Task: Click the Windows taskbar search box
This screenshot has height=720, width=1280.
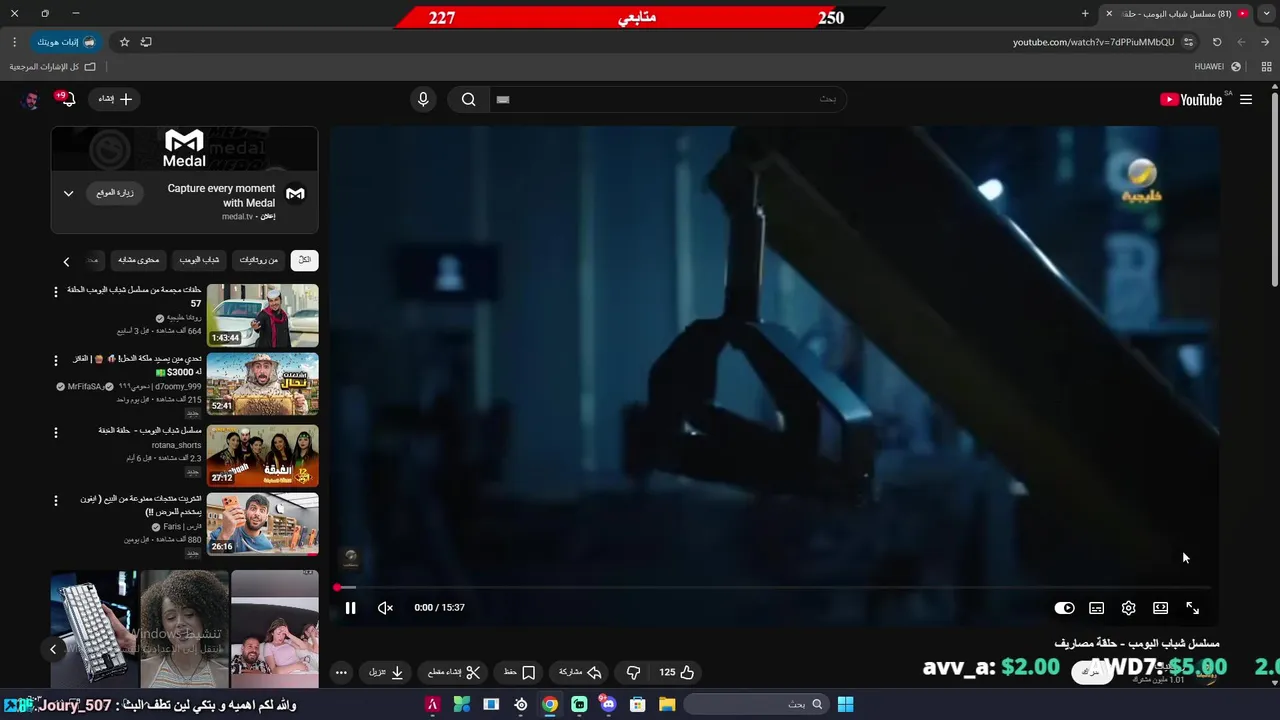Action: click(x=757, y=704)
